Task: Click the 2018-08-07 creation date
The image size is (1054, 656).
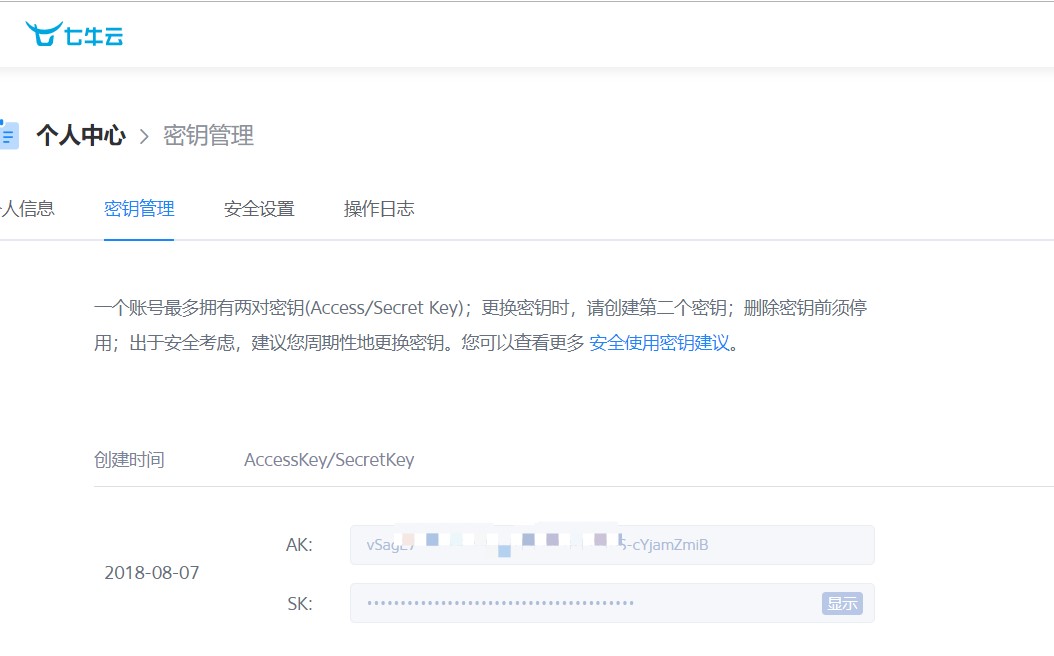Action: [152, 573]
